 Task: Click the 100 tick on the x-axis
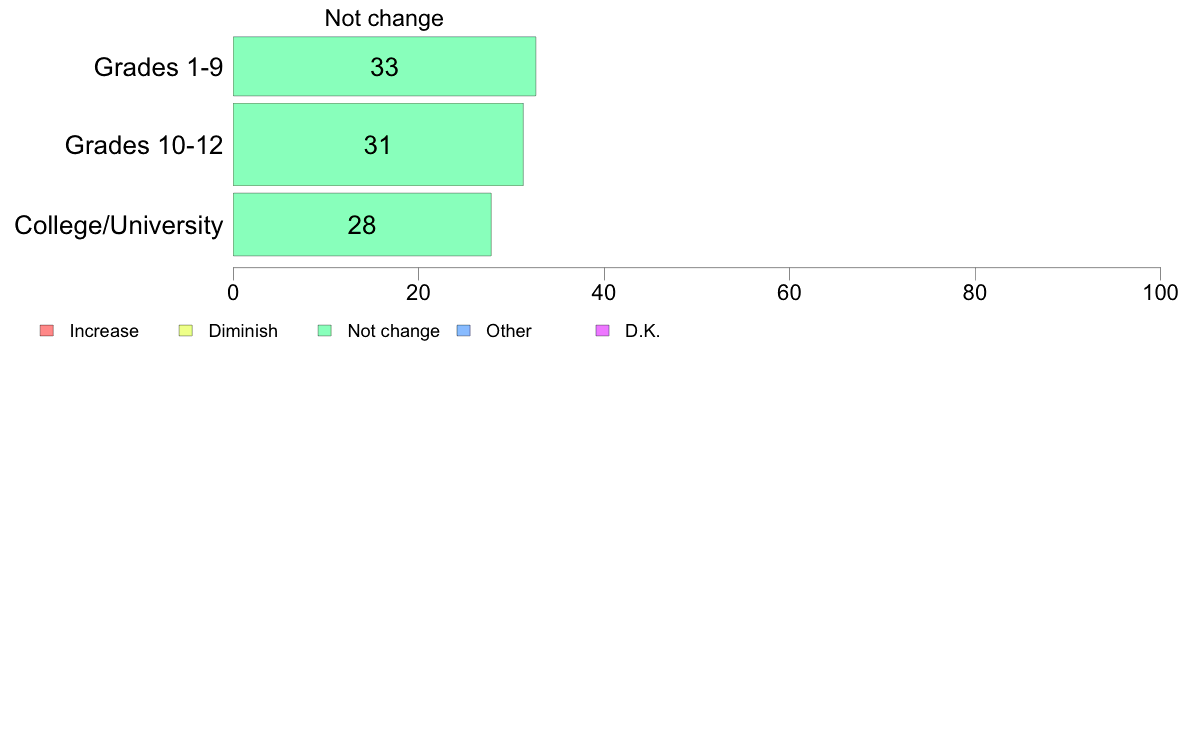[x=1160, y=293]
